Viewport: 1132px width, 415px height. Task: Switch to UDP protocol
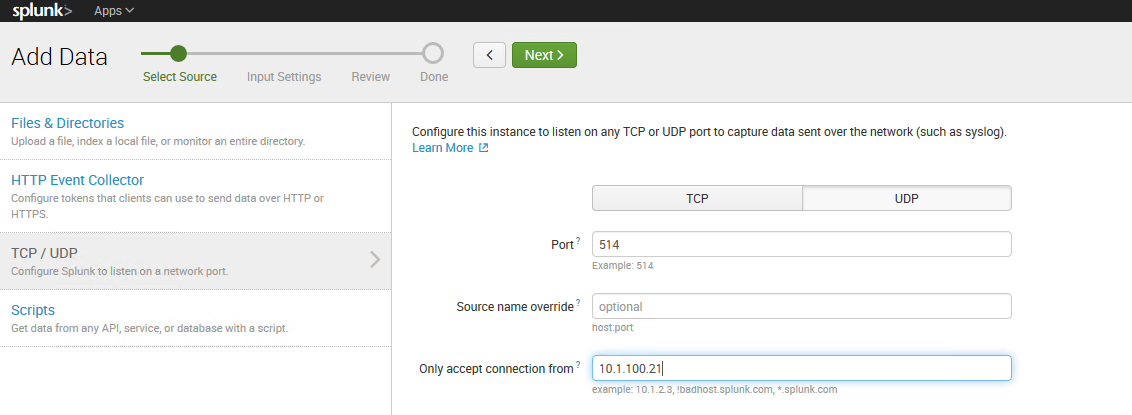click(907, 198)
